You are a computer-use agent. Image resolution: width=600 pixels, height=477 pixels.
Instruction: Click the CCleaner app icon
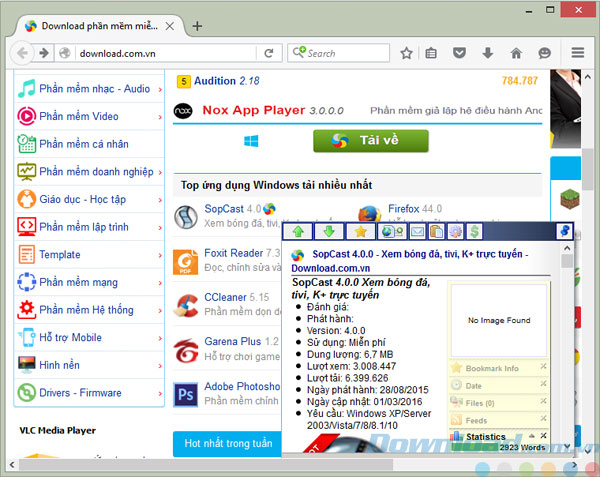pyautogui.click(x=186, y=305)
